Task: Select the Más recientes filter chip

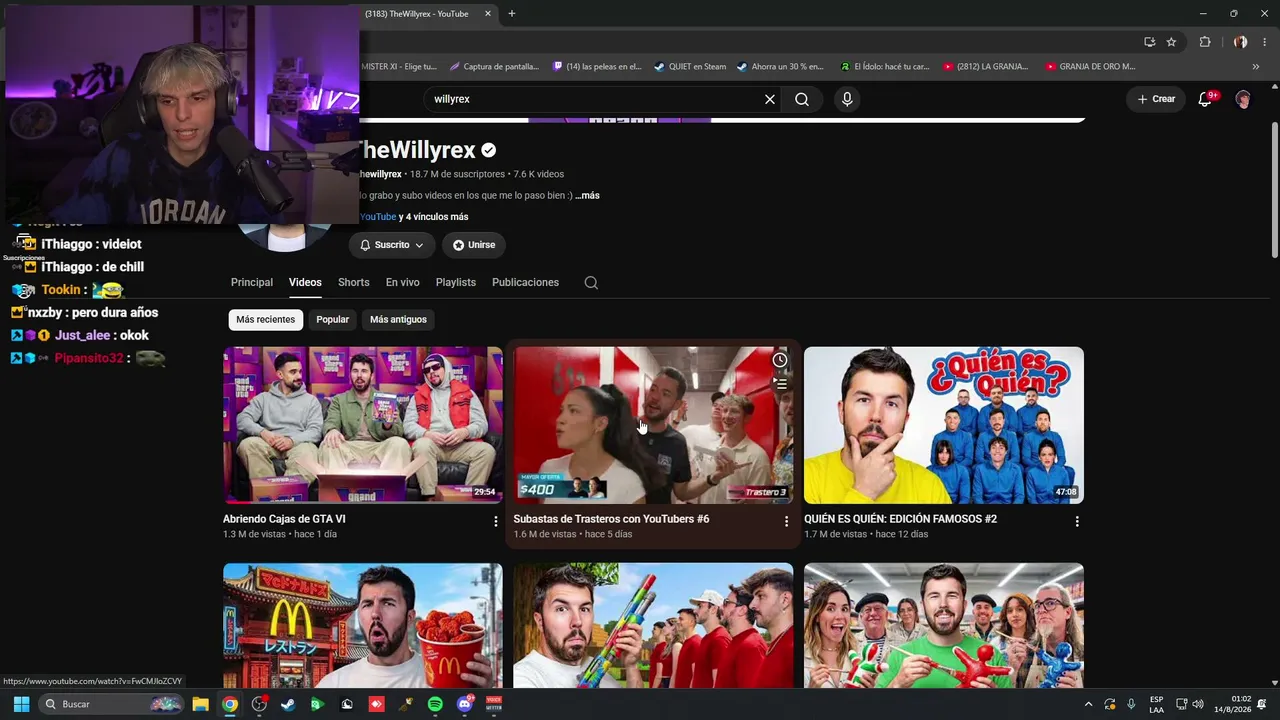Action: [266, 319]
